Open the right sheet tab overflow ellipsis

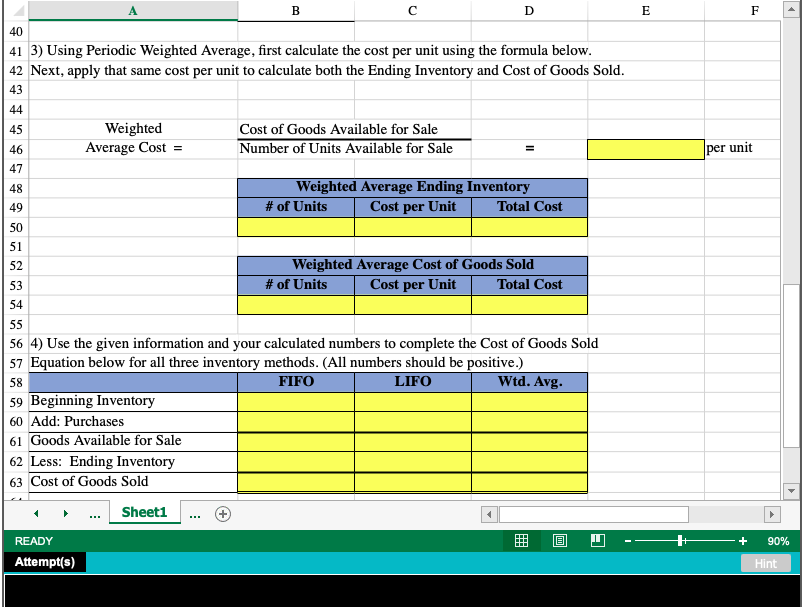click(194, 513)
